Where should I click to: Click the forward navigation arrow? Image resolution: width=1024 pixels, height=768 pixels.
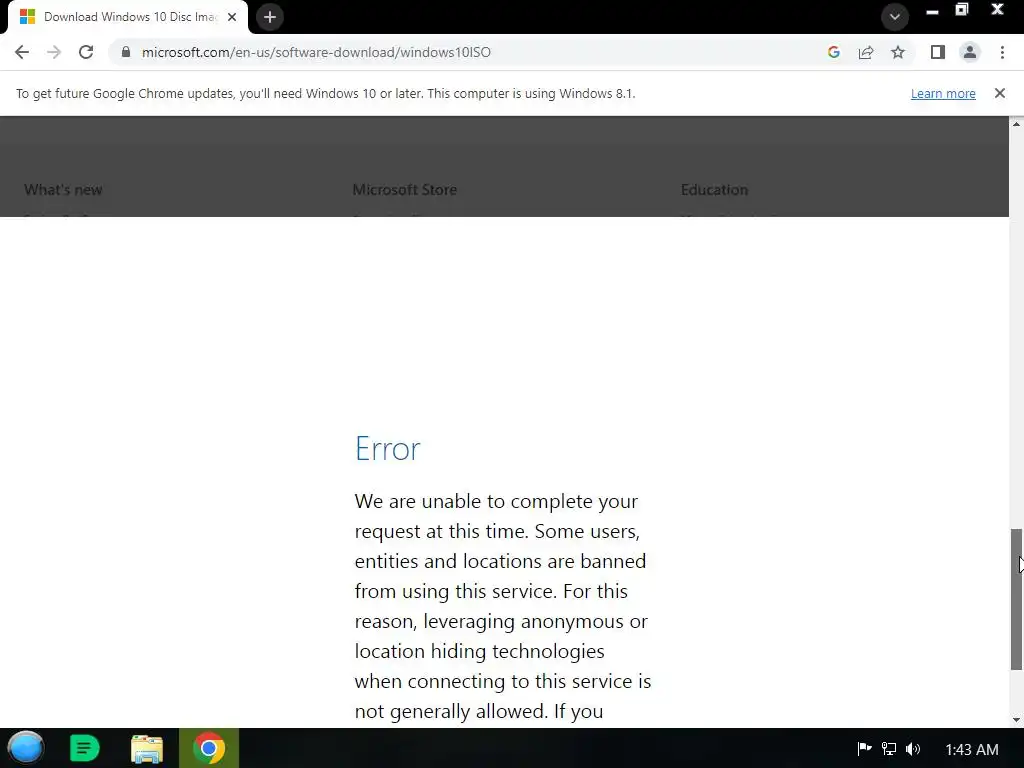click(54, 52)
